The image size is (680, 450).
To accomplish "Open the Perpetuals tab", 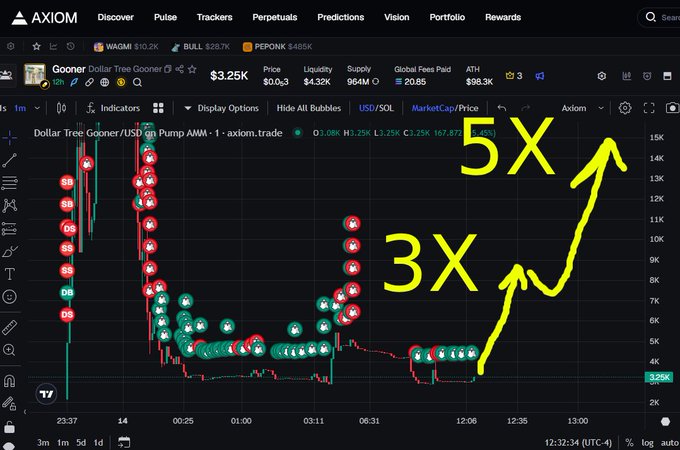I will coord(275,17).
